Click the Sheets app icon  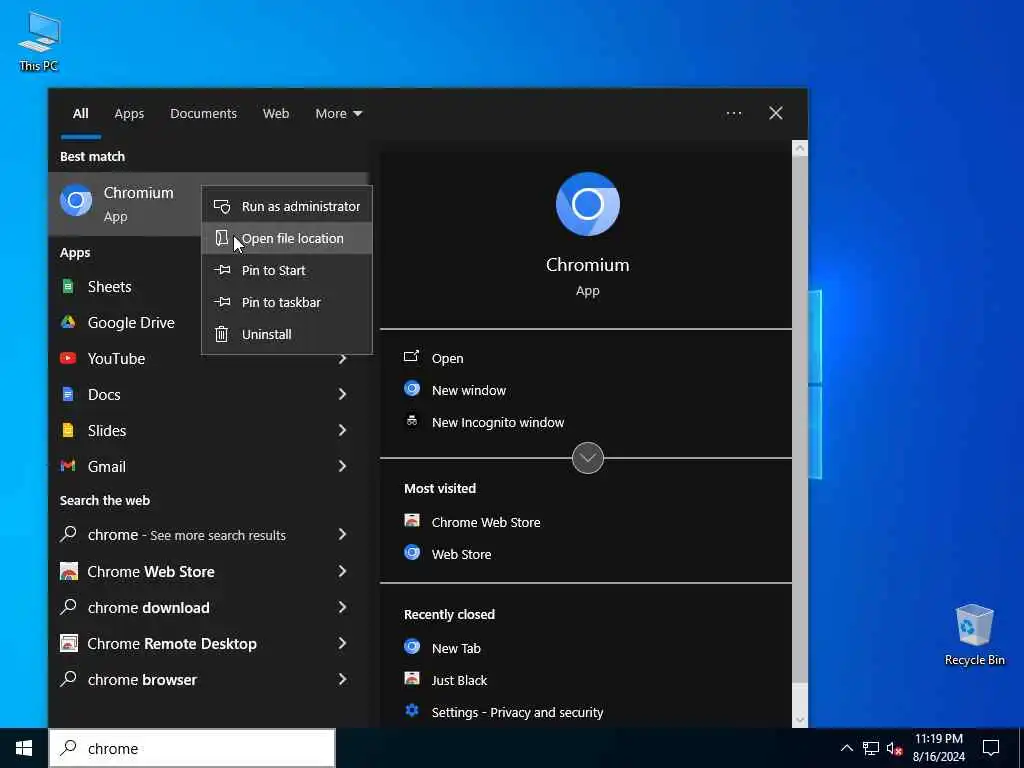click(68, 286)
